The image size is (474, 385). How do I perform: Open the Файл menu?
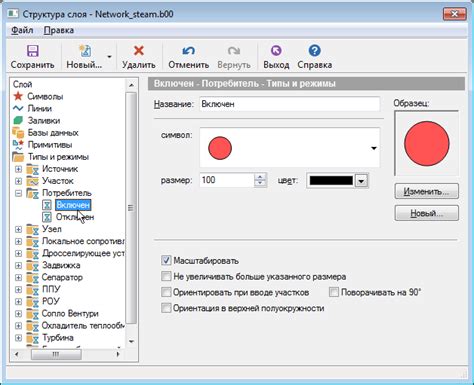click(x=22, y=30)
